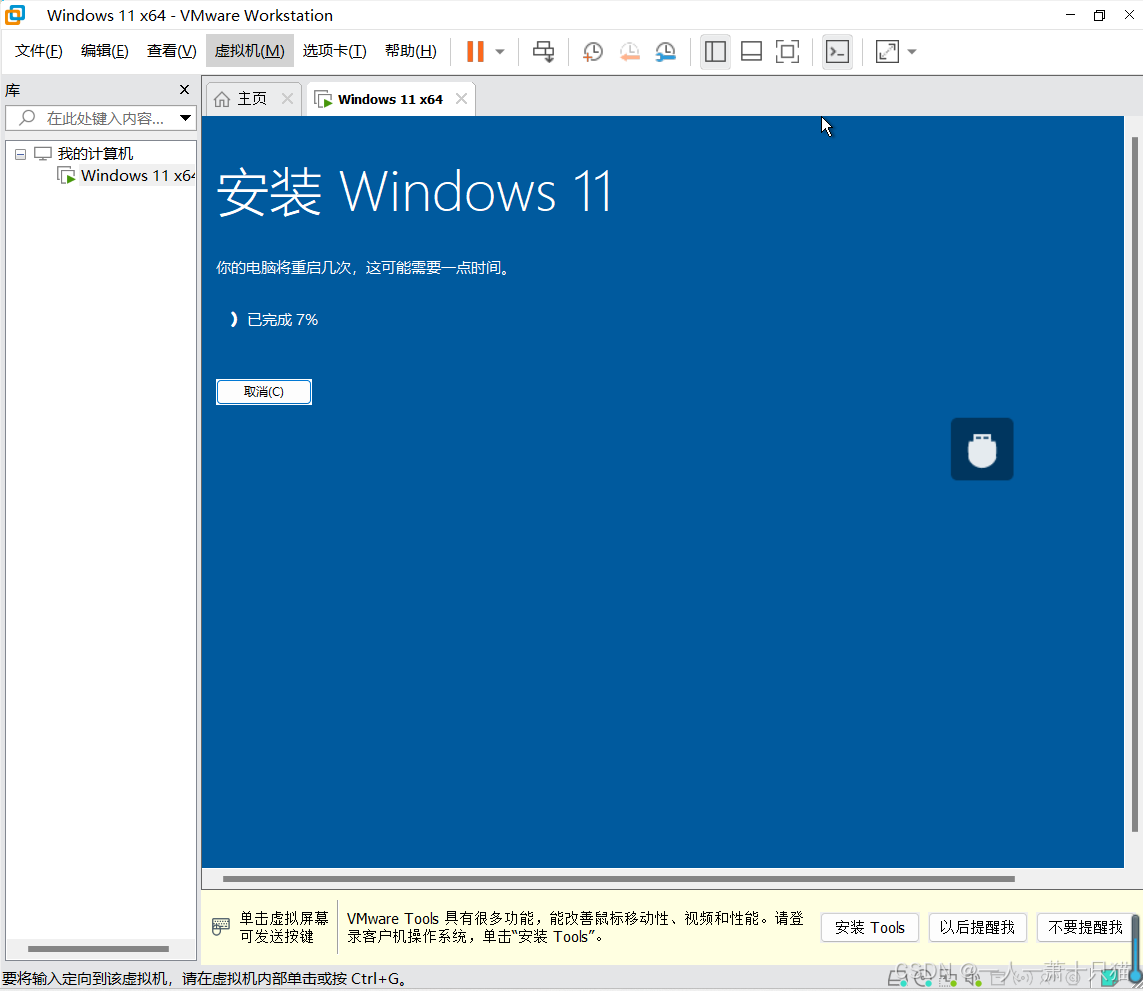Open the power options dropdown arrow
1143x991 pixels.
[x=500, y=52]
